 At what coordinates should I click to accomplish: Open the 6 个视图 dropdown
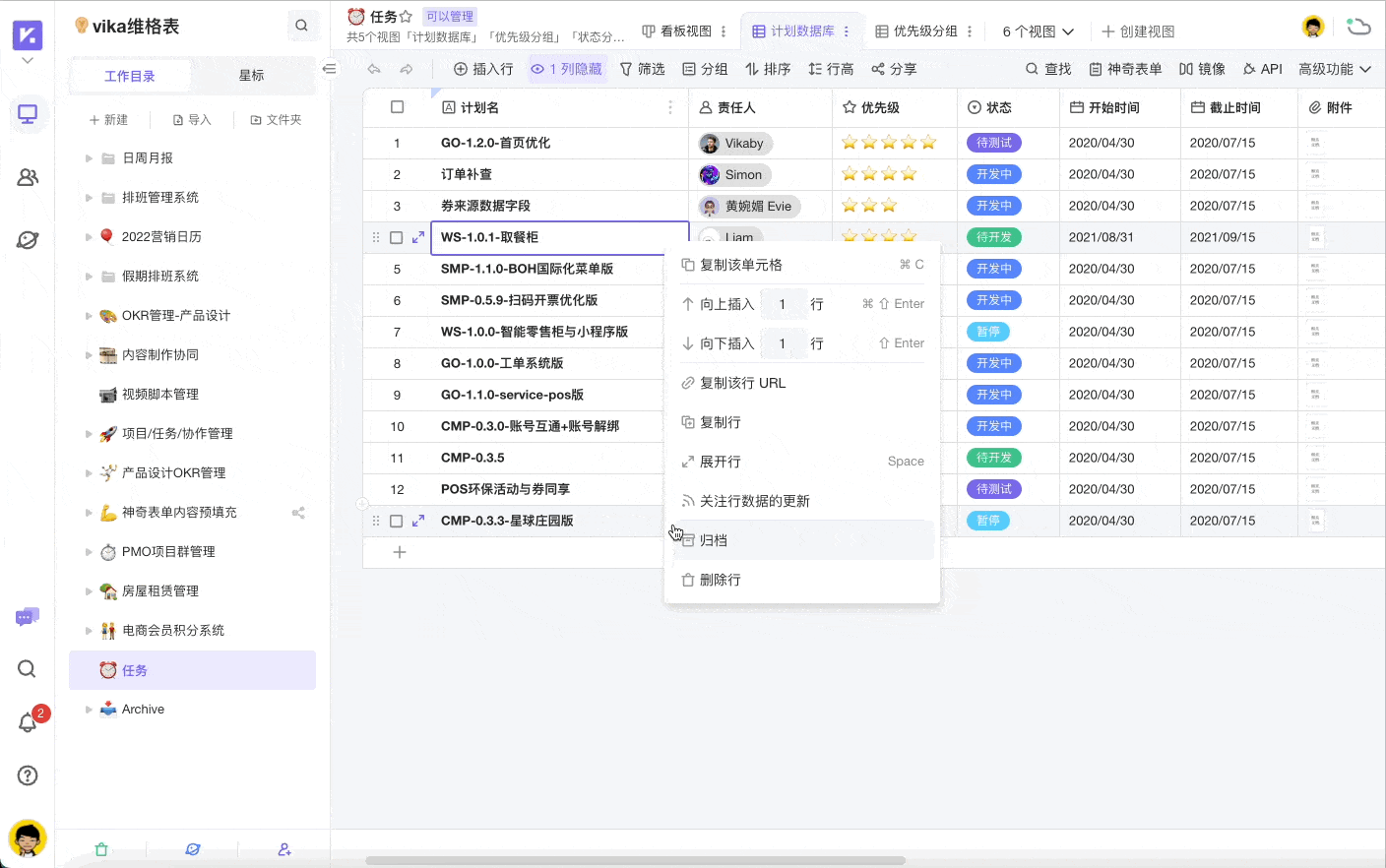[1038, 31]
